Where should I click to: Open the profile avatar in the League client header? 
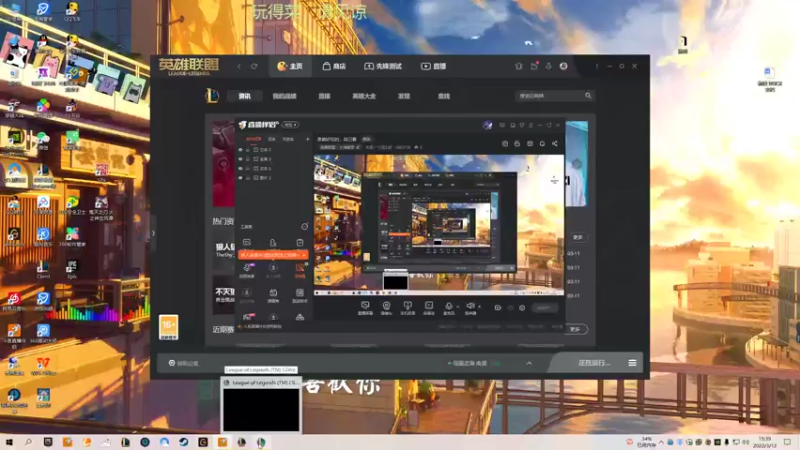point(563,66)
